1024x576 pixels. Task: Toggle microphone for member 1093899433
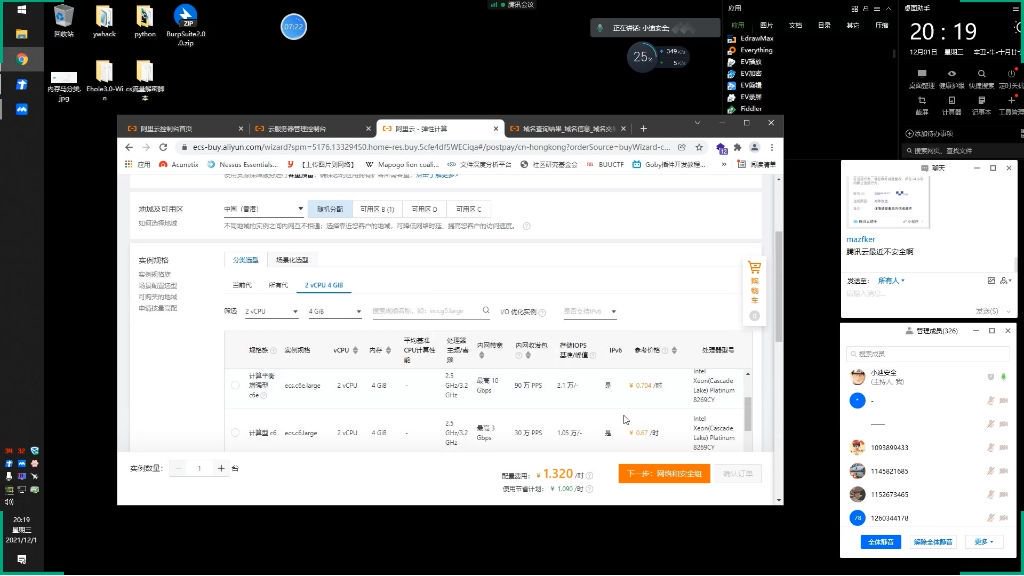point(991,447)
